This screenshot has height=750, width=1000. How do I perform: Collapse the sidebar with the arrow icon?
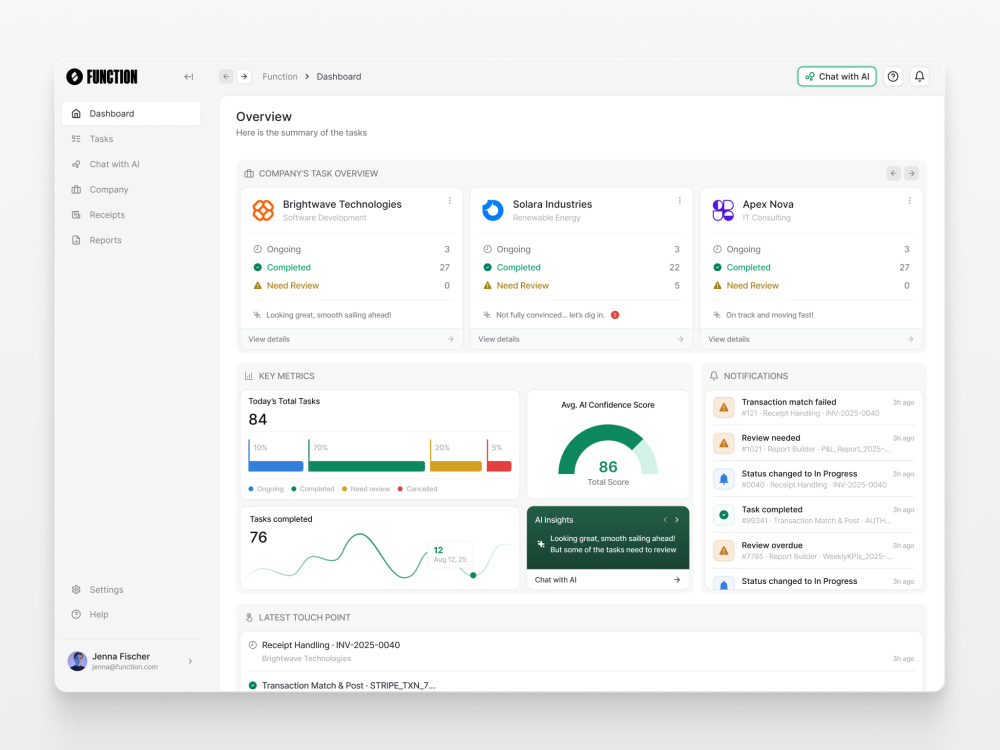[189, 77]
